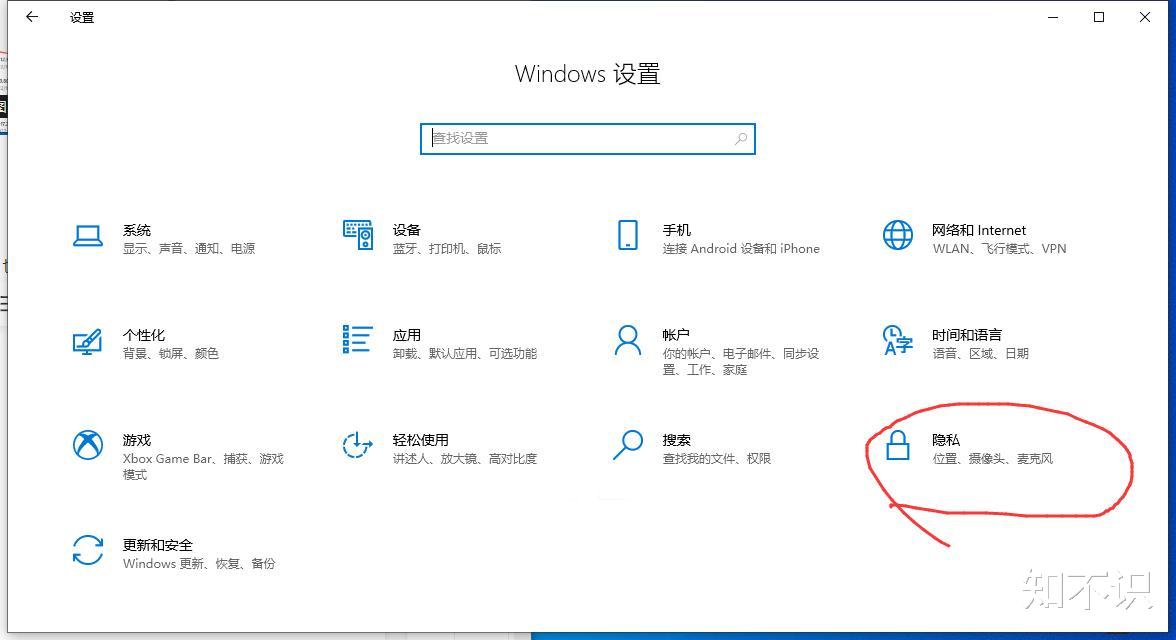Viewport: 1176px width, 640px height.
Task: Click the 语音、区域、日期 description
Action: [x=981, y=353]
